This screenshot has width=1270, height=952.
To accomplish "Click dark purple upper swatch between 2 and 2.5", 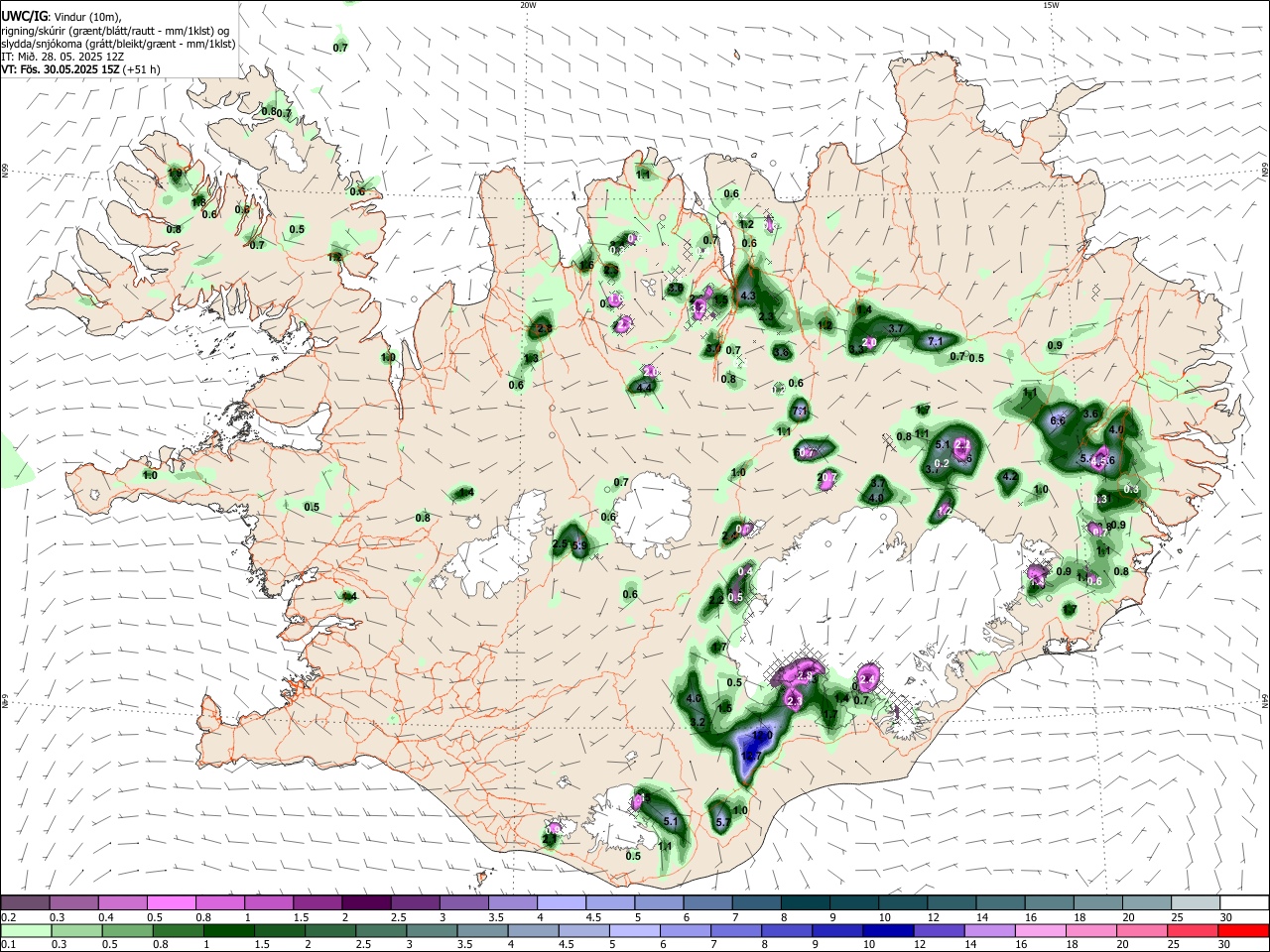I will point(366,903).
